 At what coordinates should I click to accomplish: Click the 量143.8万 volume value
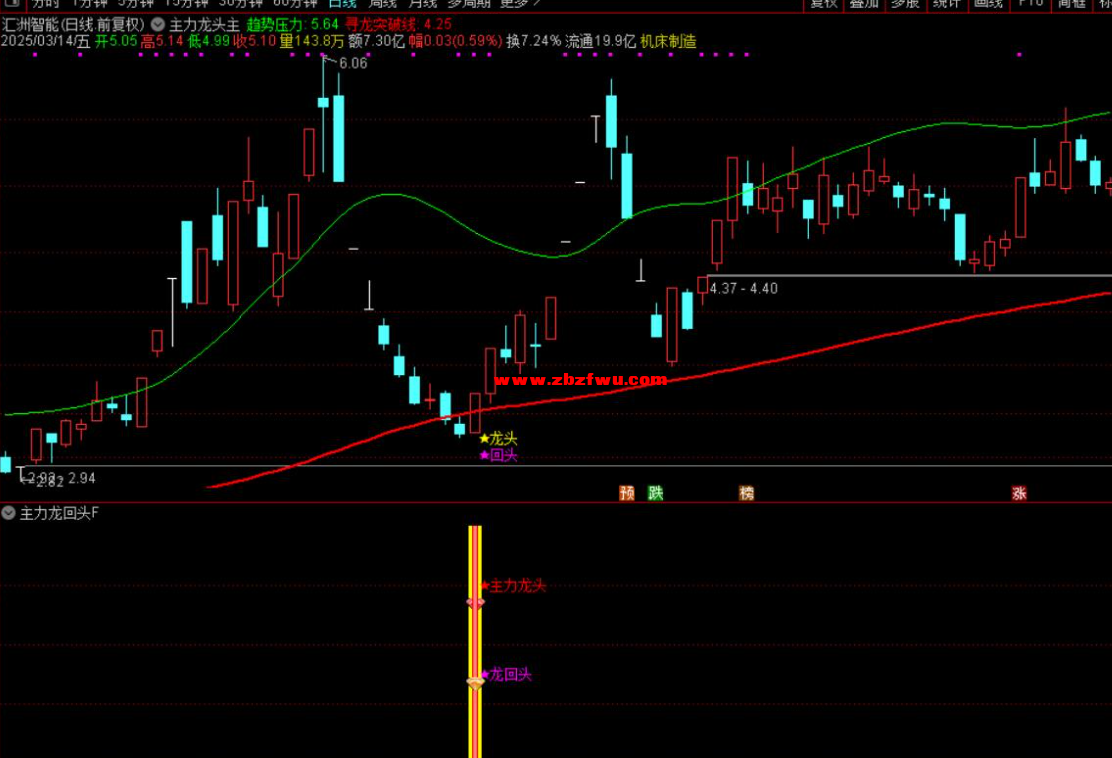coord(311,41)
